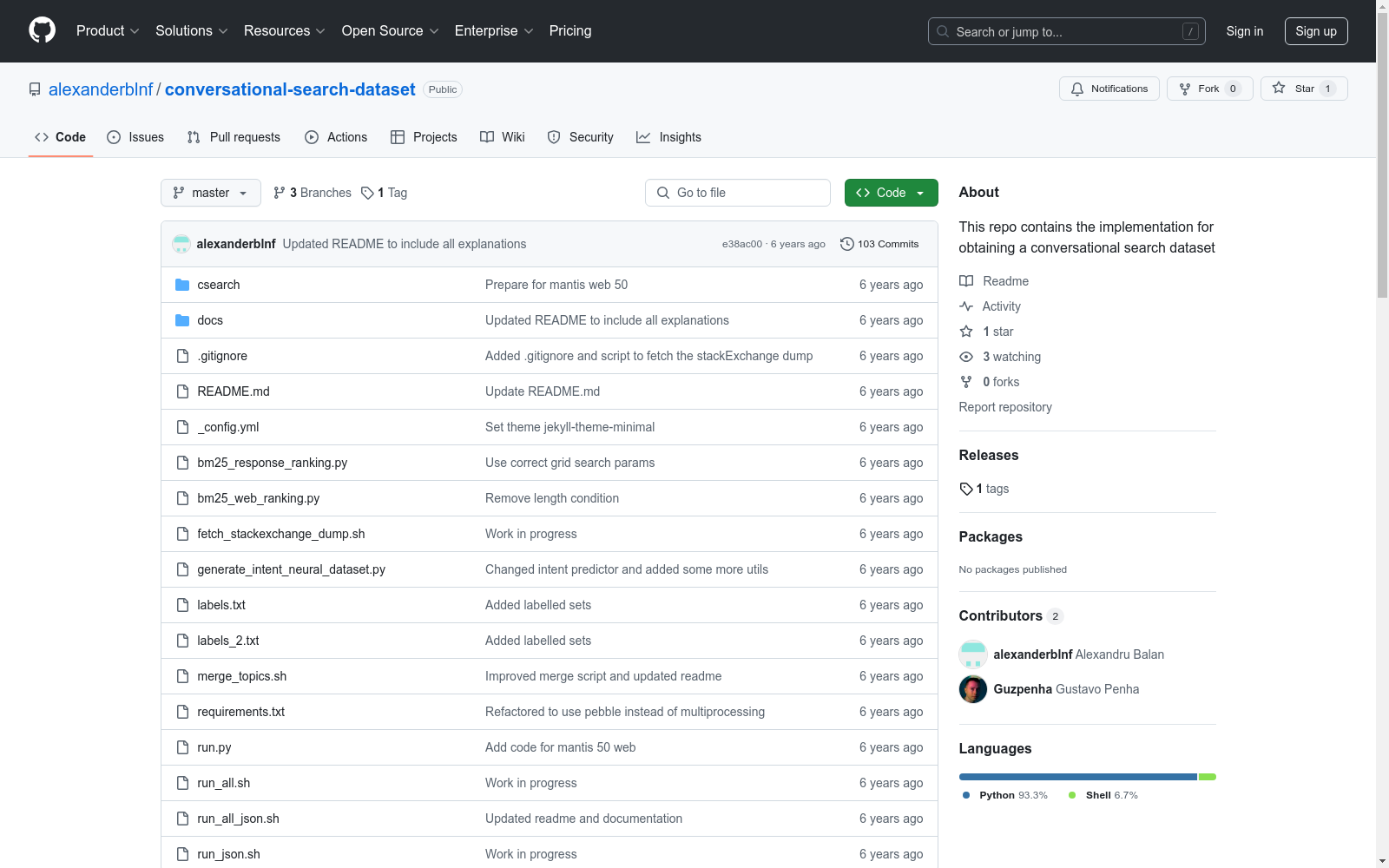Click the bm25_web_ranking.py file icon
Screen dimensions: 1389x868
coord(182,498)
